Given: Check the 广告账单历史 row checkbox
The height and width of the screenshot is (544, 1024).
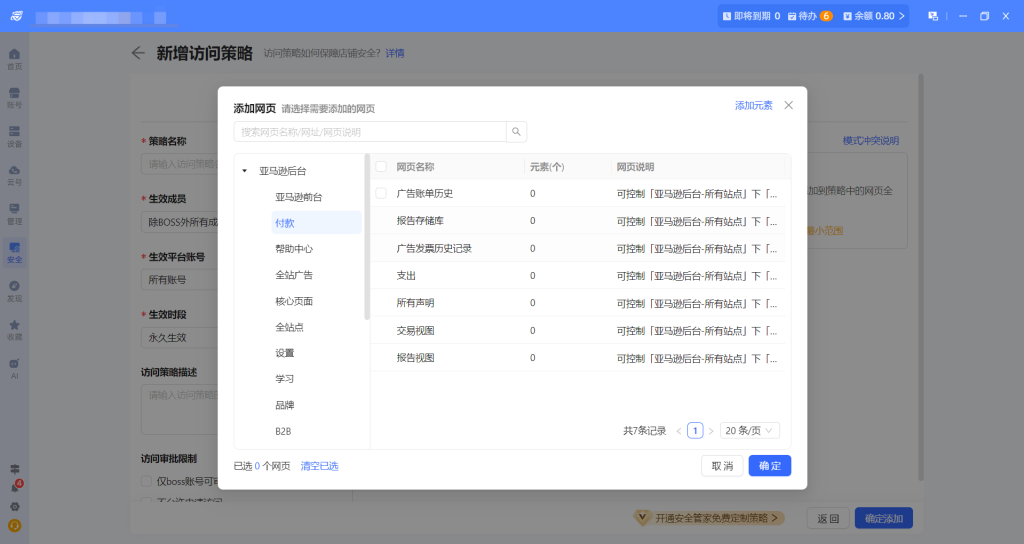Looking at the screenshot, I should tap(381, 193).
